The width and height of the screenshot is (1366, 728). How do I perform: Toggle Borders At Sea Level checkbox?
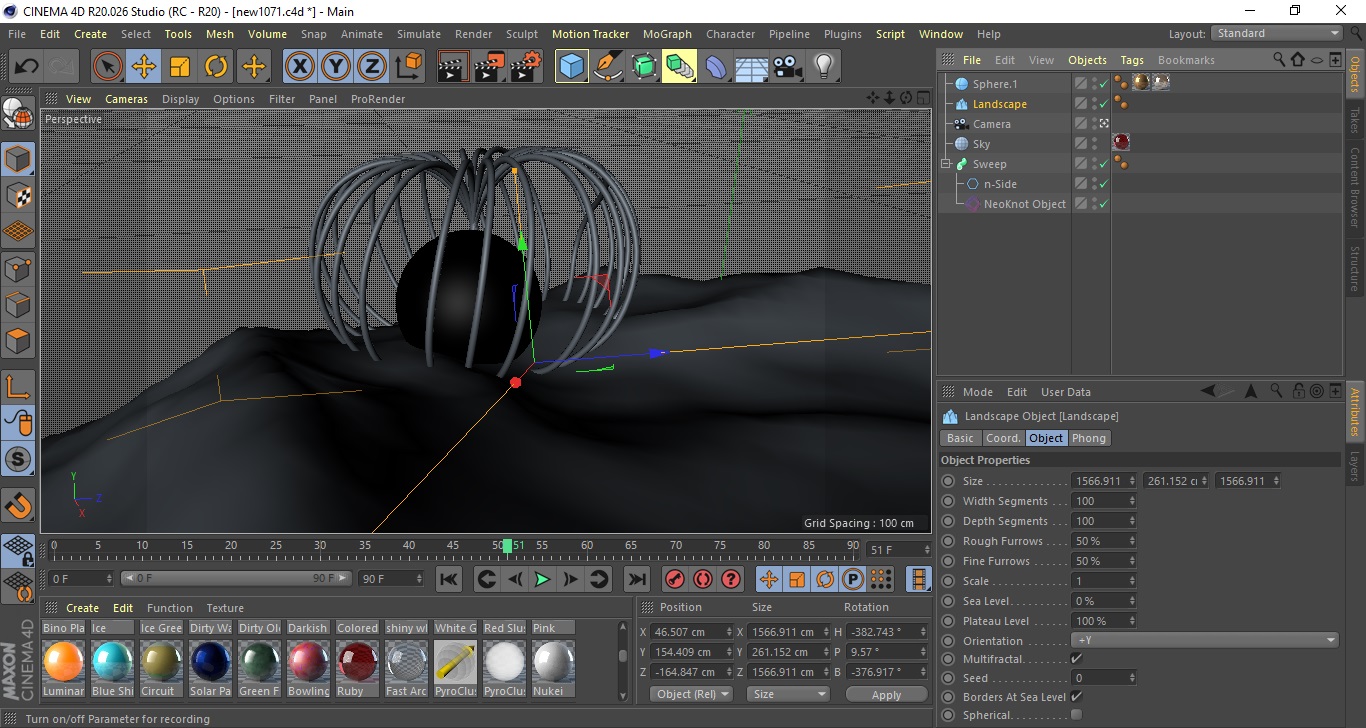click(1076, 696)
